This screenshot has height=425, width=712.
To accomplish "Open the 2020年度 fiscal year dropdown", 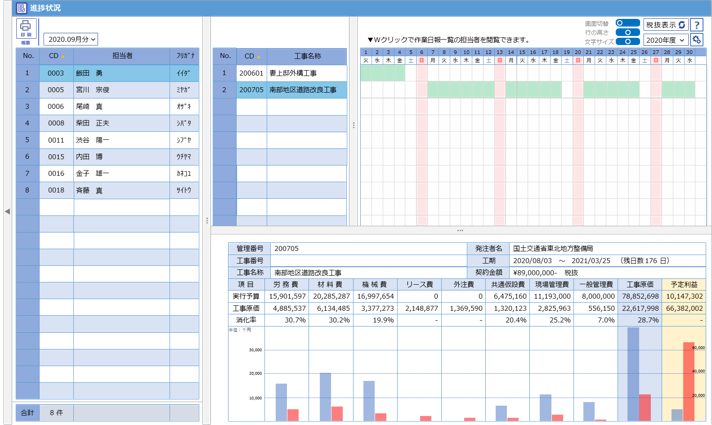I will pyautogui.click(x=667, y=41).
